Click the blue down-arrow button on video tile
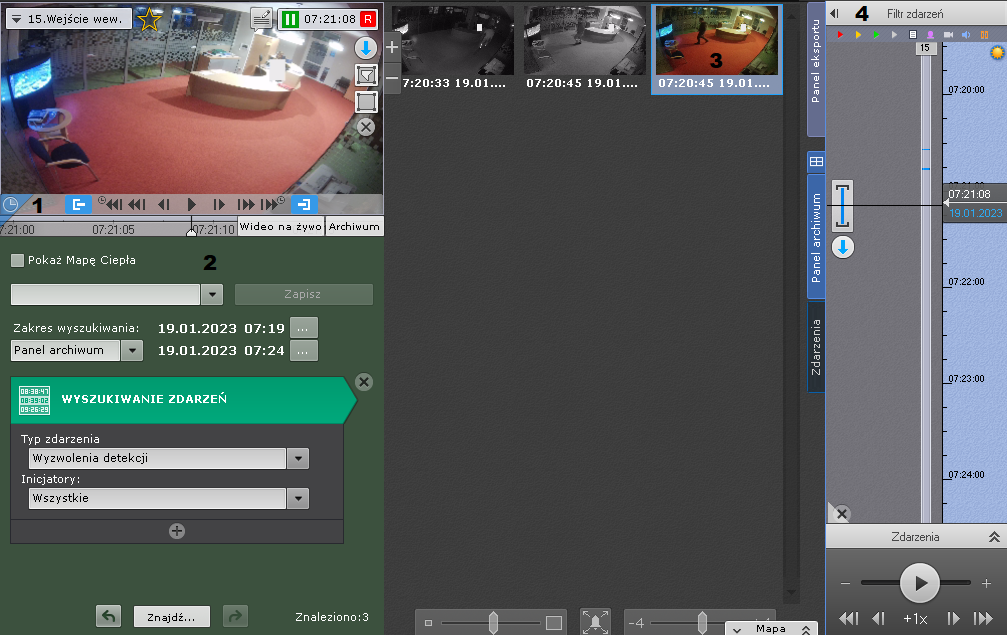Image resolution: width=1007 pixels, height=635 pixels. [x=366, y=48]
